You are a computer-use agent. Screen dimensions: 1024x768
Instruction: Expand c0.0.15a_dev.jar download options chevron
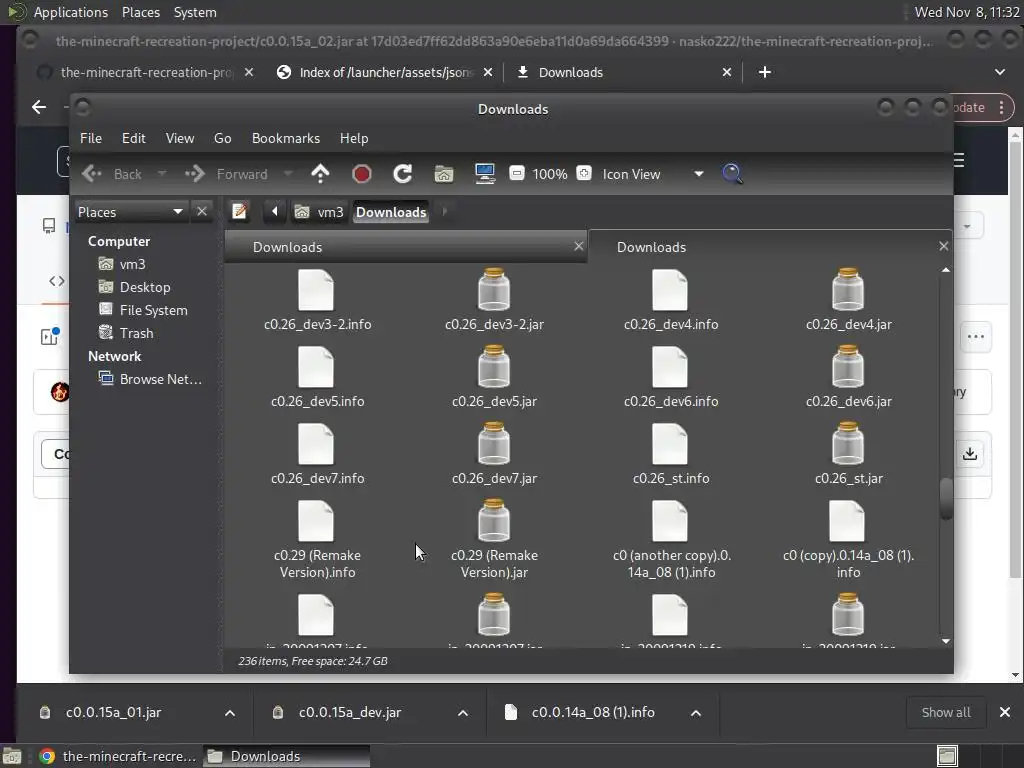point(463,712)
